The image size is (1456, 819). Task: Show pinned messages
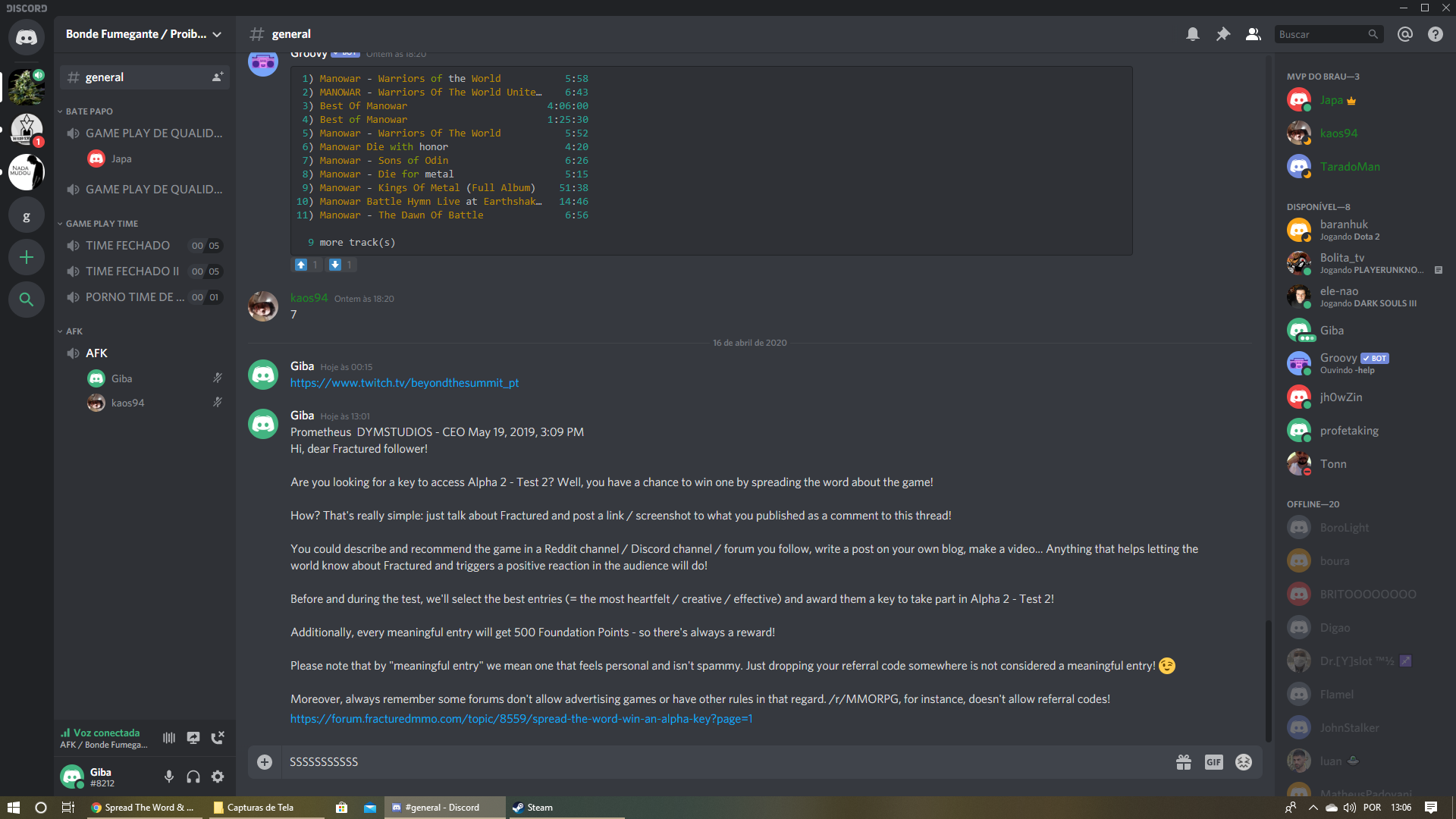[1223, 34]
